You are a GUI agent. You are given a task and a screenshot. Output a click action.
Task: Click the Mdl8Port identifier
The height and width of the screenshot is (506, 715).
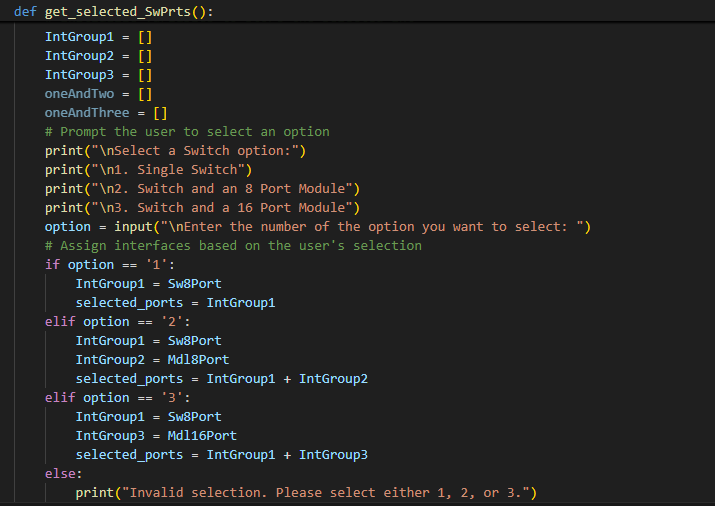click(198, 360)
